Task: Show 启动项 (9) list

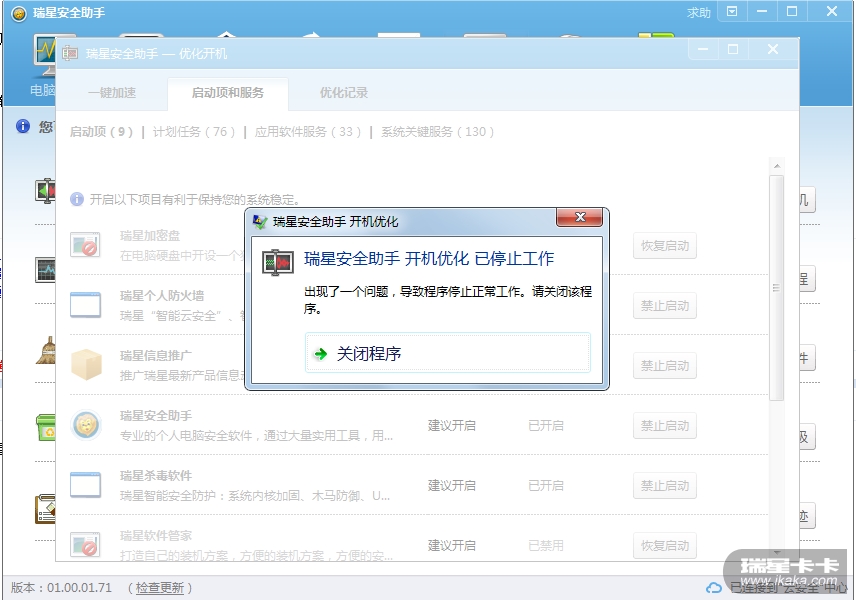Action: coord(102,132)
